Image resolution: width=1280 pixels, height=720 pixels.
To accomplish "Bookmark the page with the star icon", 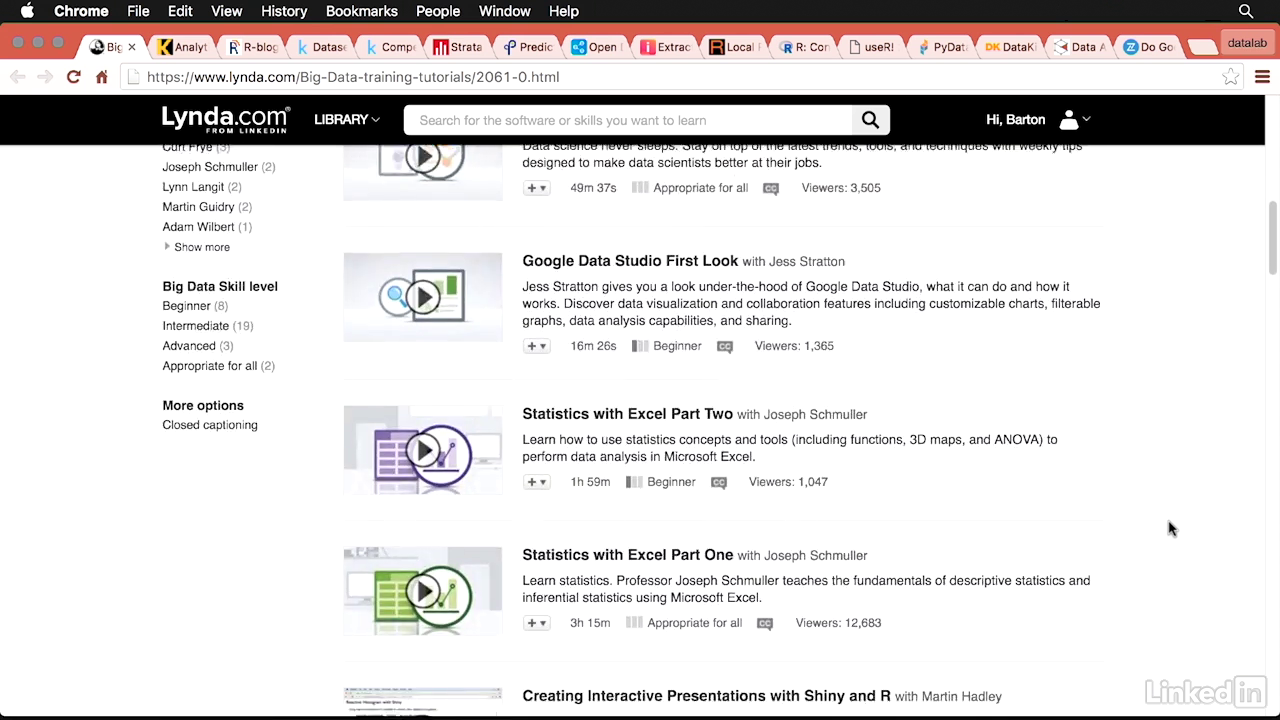I will click(x=1230, y=77).
